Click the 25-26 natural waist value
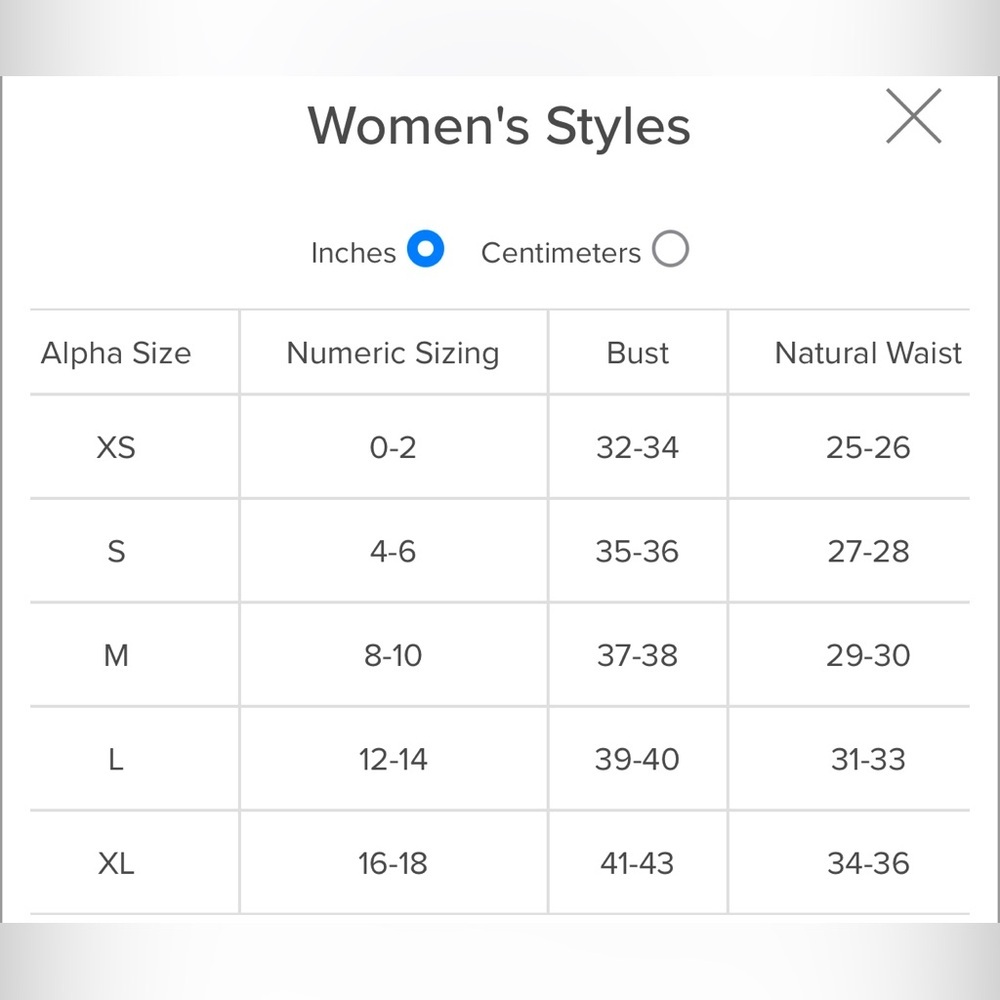The image size is (1000, 1000). coord(868,447)
